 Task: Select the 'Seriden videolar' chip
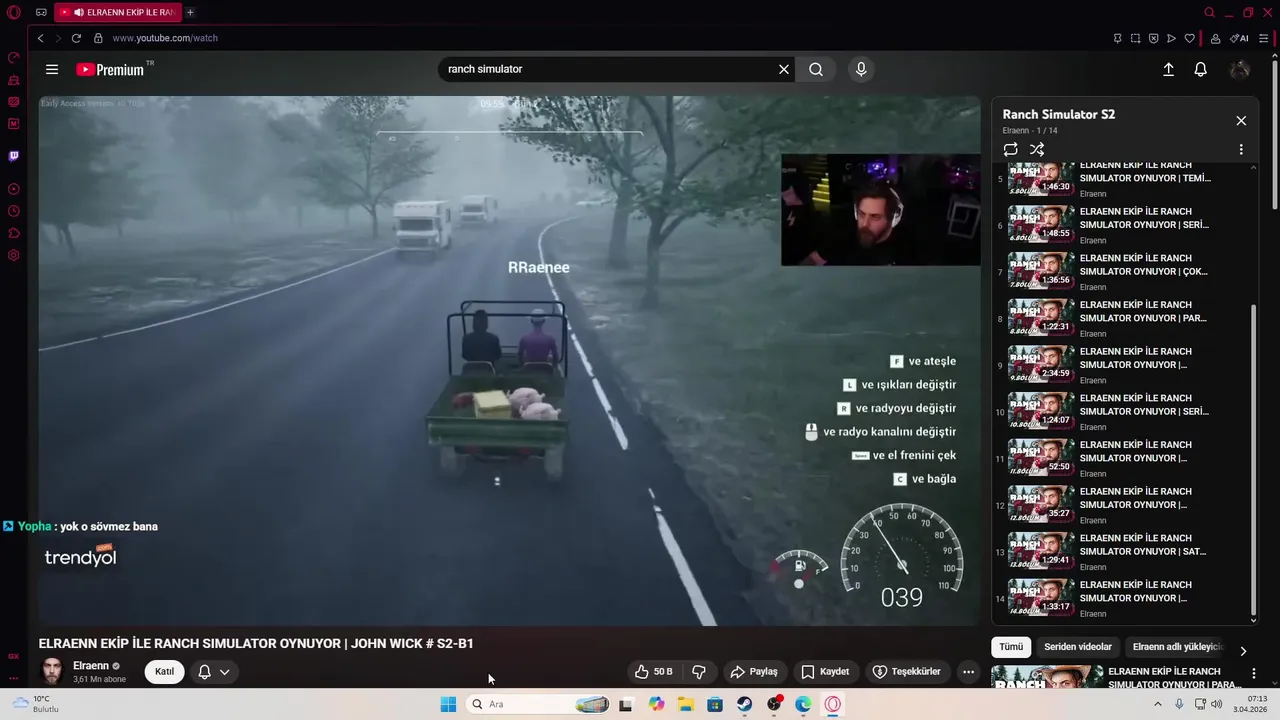[1078, 647]
